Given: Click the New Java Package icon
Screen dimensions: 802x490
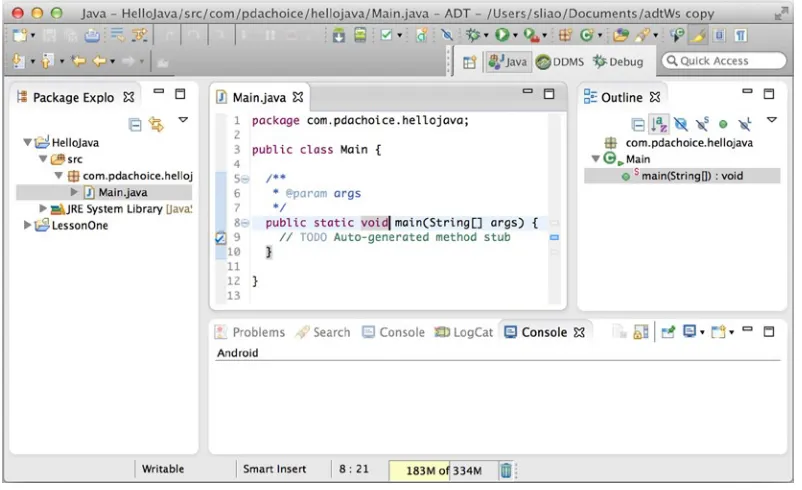Looking at the screenshot, I should (565, 35).
